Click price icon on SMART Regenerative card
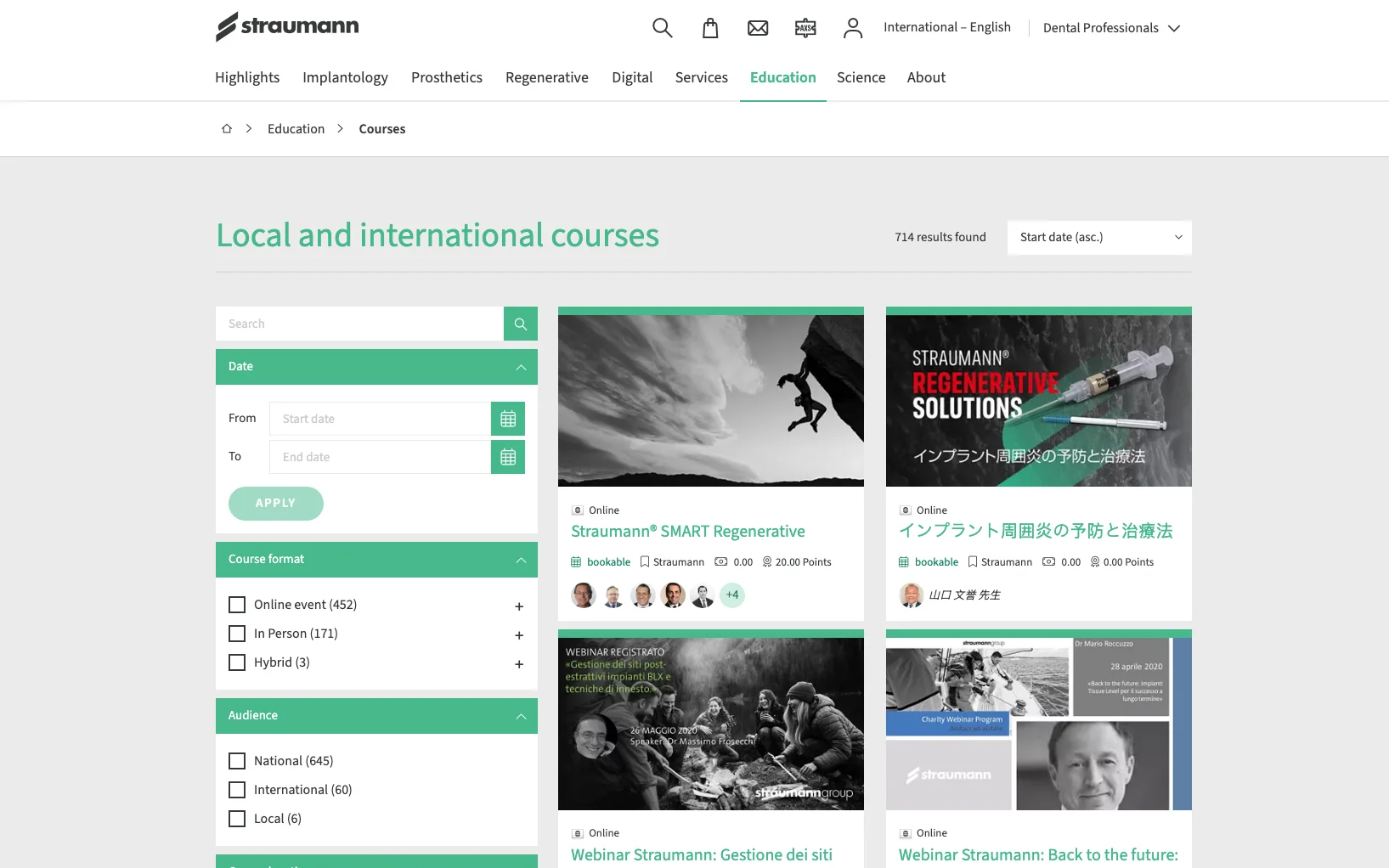The width and height of the screenshot is (1389, 868). [x=721, y=561]
